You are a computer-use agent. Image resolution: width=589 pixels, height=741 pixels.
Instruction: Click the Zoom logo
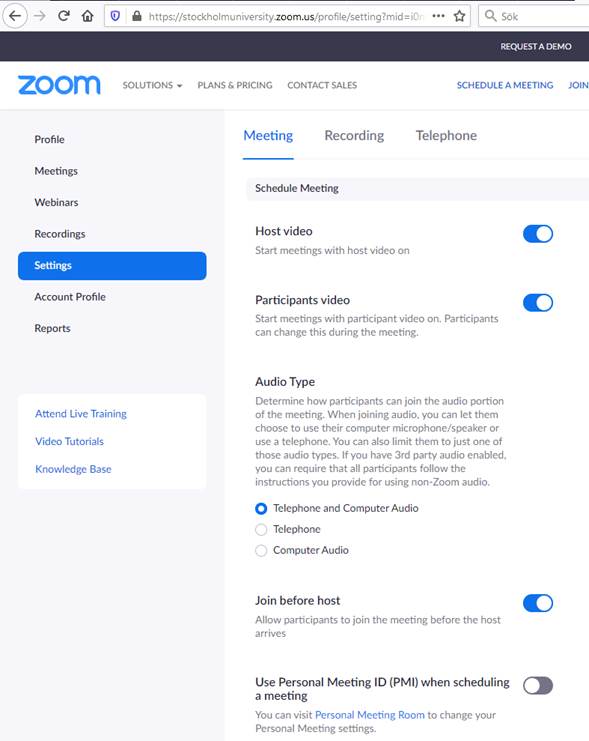click(59, 85)
